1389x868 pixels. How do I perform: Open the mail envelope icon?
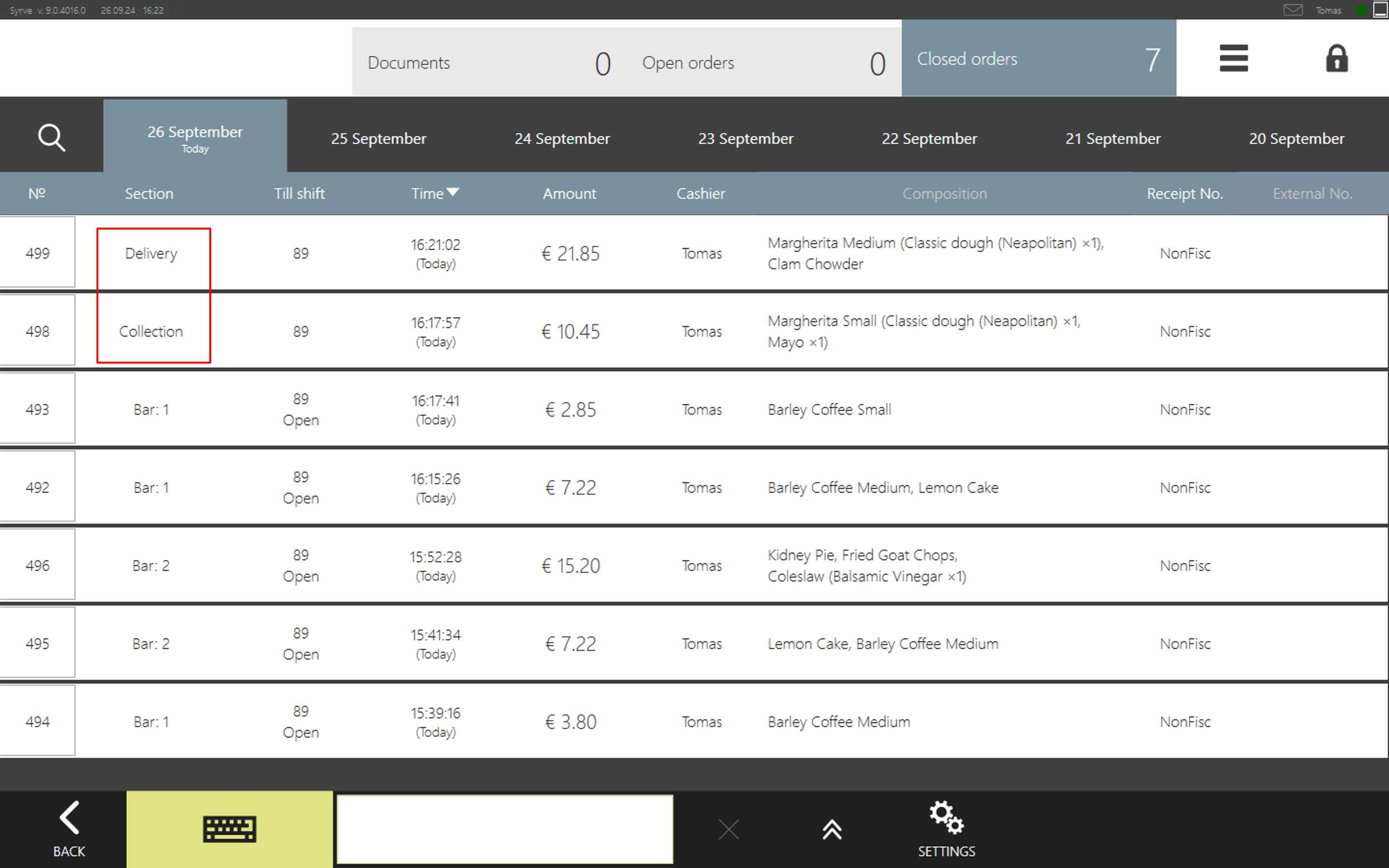click(x=1293, y=10)
